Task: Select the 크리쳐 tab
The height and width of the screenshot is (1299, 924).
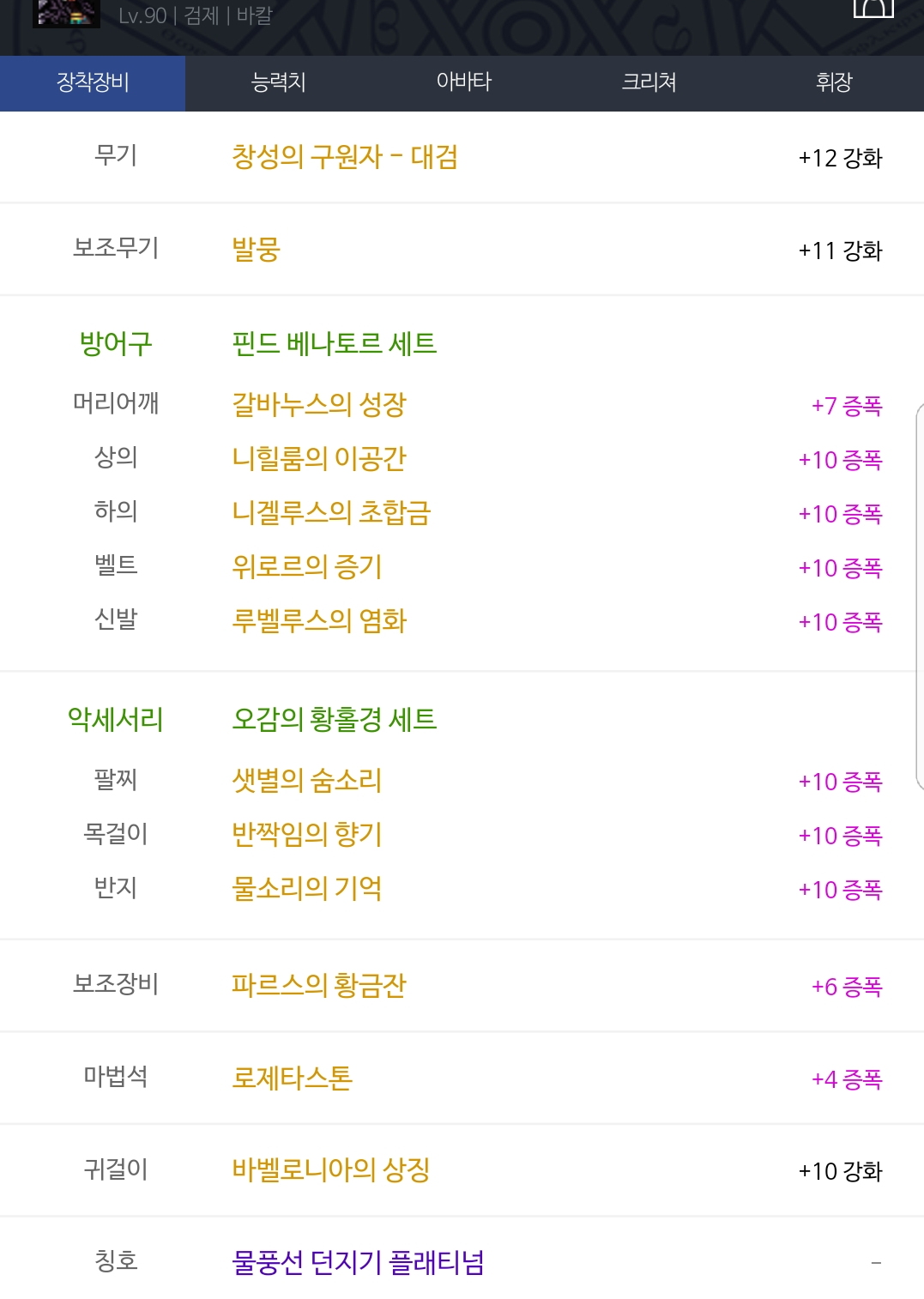Action: 649,82
